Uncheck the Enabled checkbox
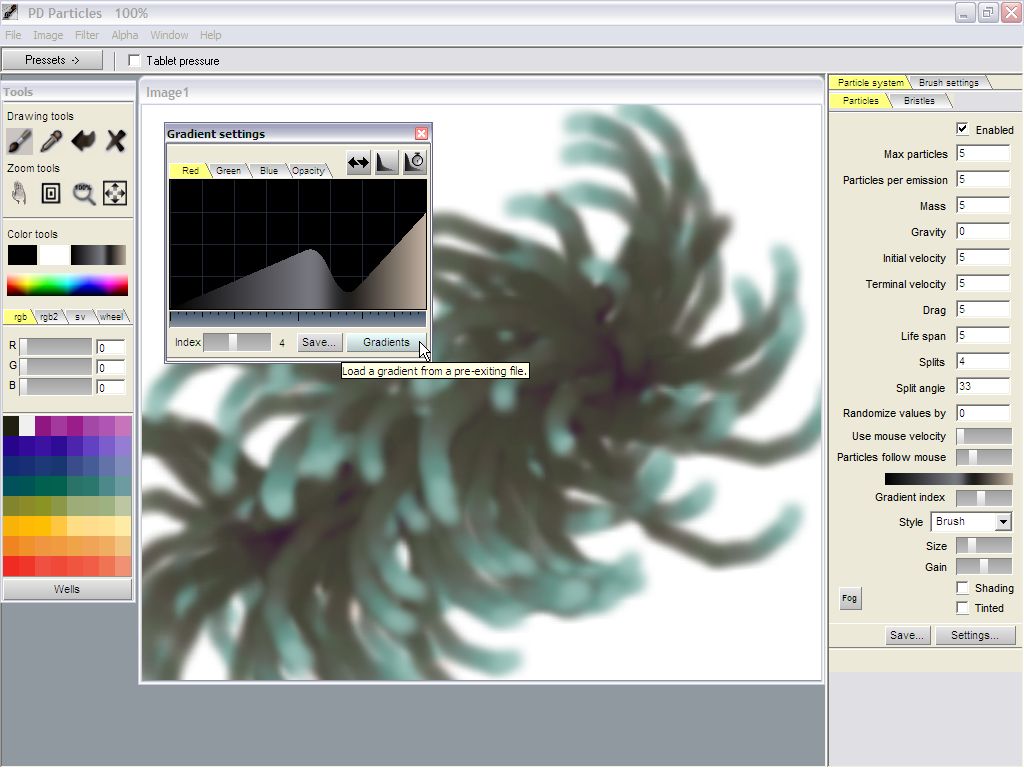This screenshot has height=768, width=1024. click(962, 129)
